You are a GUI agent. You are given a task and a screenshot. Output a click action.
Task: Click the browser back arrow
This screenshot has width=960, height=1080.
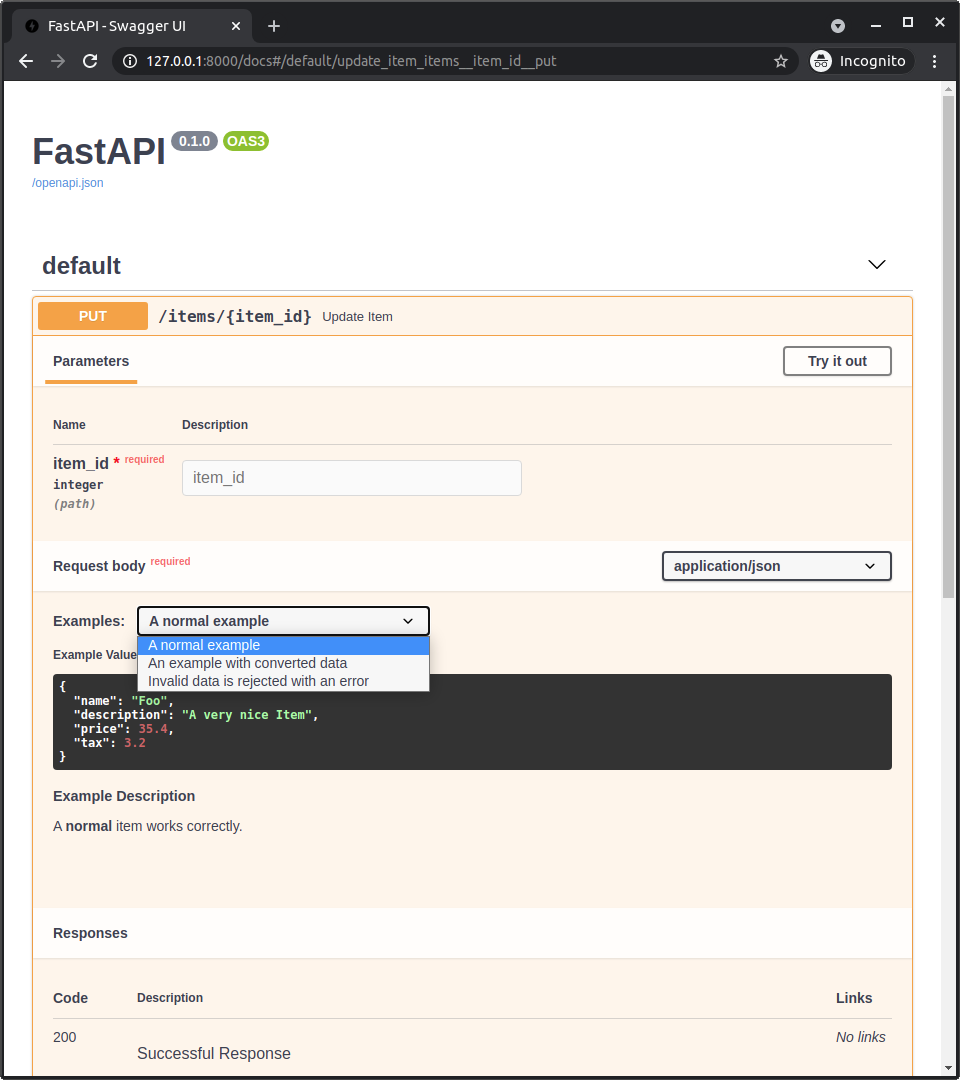pyautogui.click(x=26, y=61)
